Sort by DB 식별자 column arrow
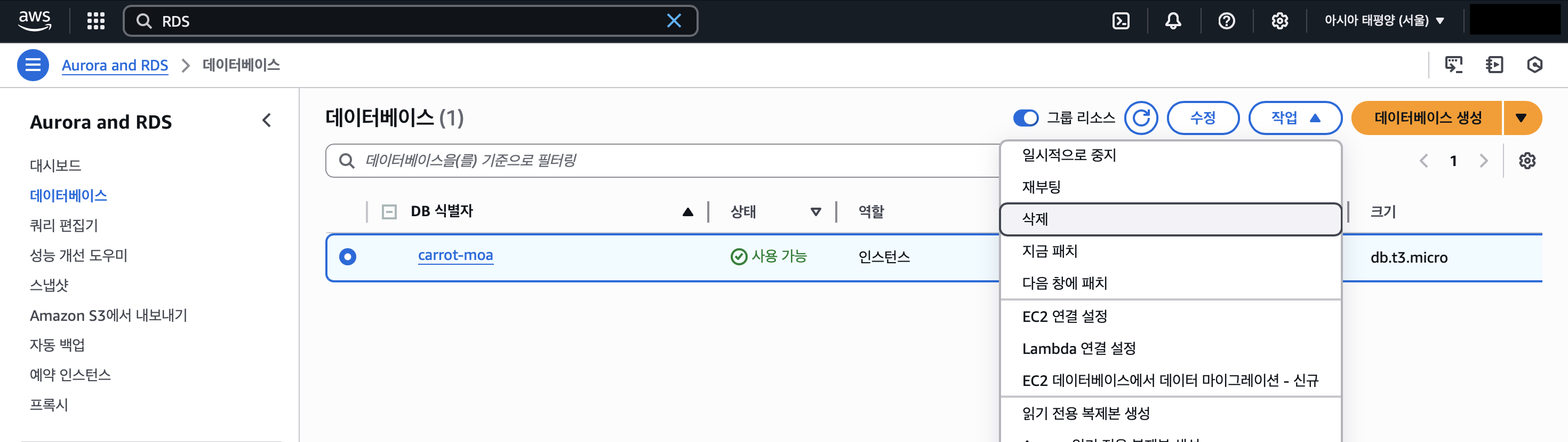 coord(687,211)
